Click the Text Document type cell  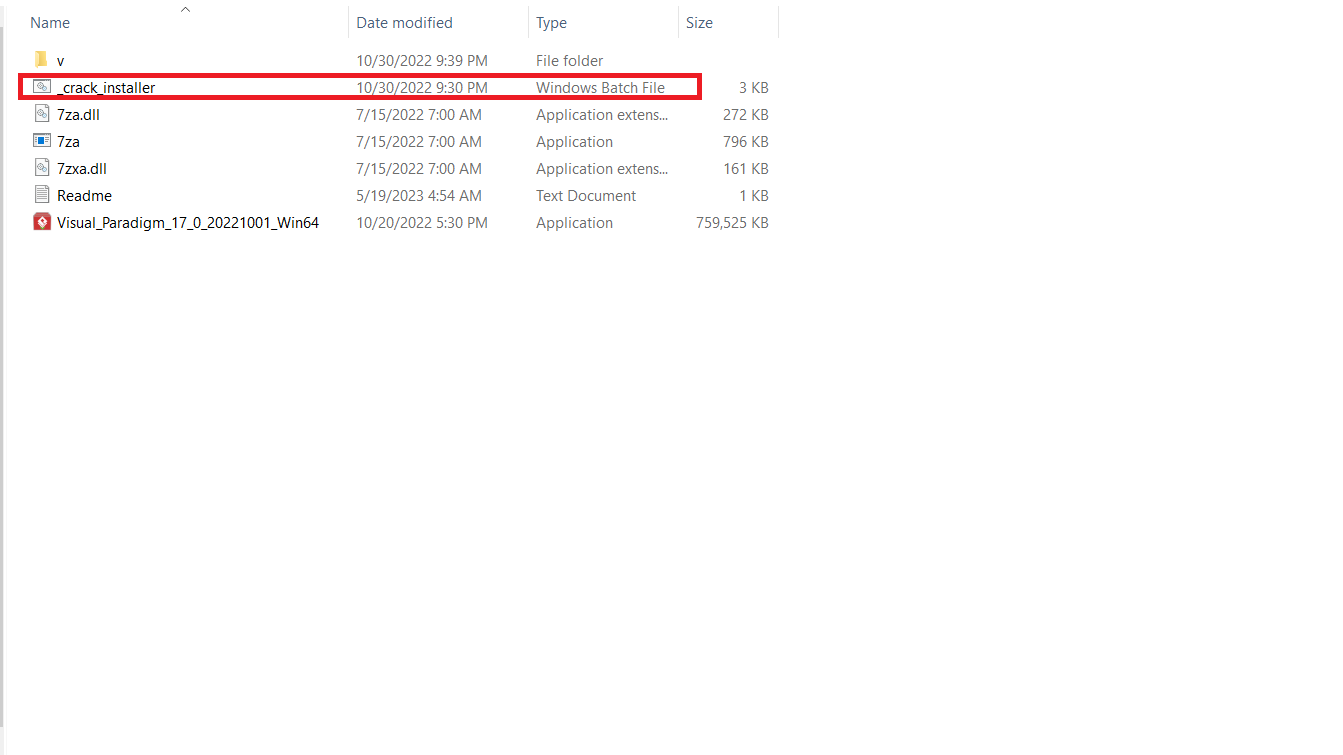click(x=586, y=195)
